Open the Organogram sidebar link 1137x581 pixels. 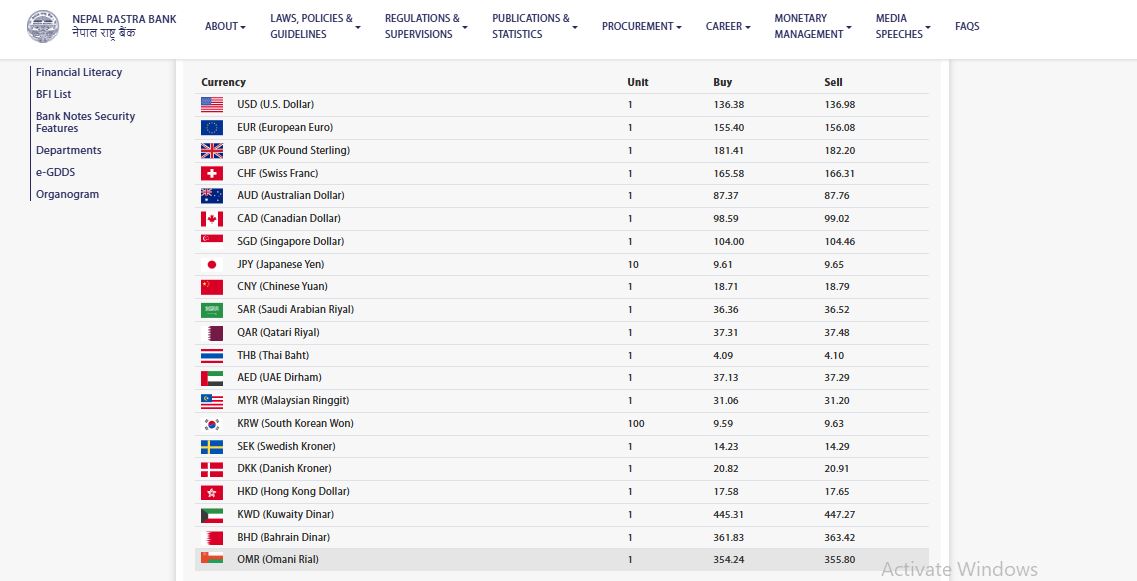pyautogui.click(x=67, y=194)
